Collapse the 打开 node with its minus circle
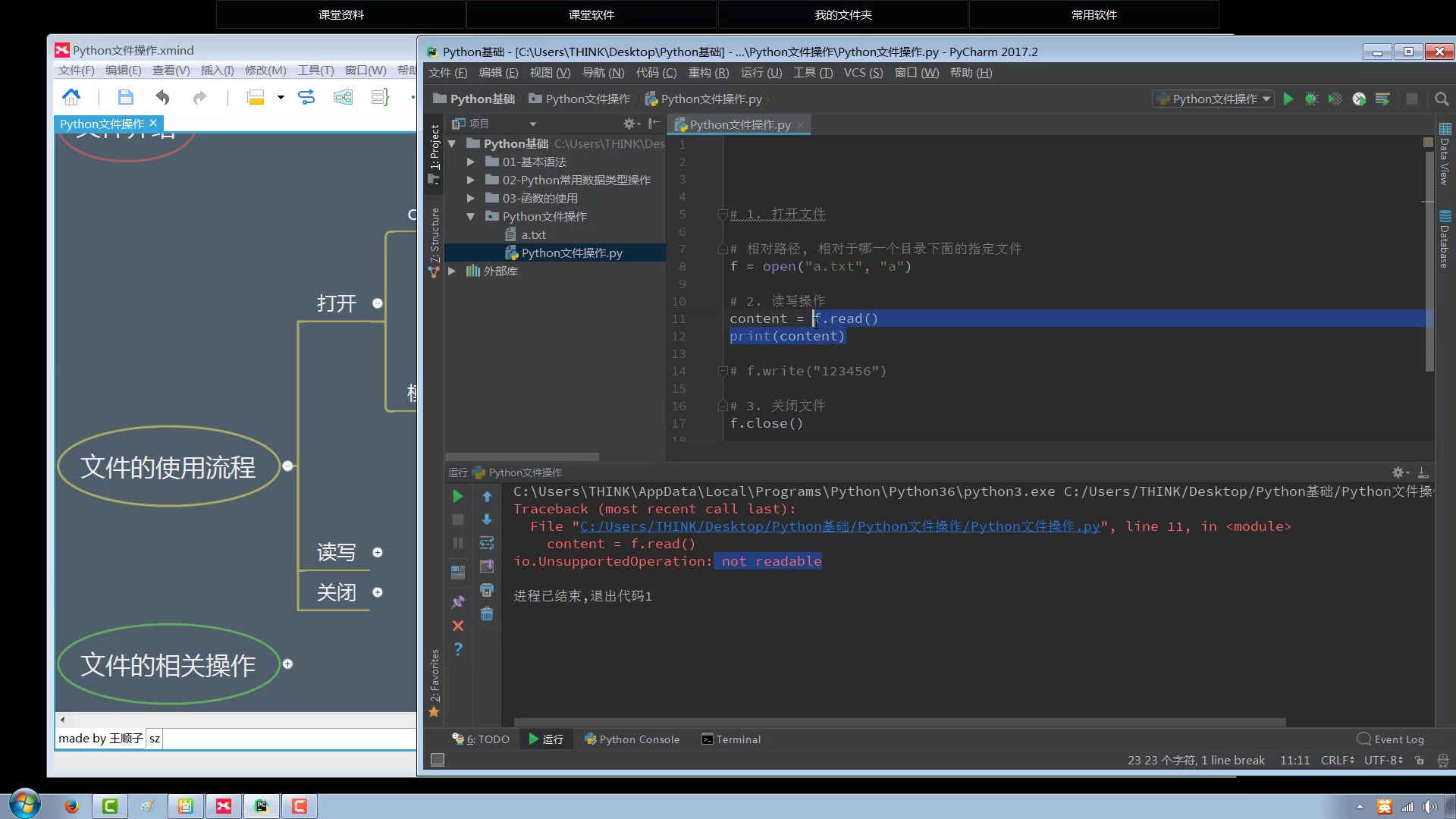Screen dimensions: 1456x819 (x=378, y=303)
